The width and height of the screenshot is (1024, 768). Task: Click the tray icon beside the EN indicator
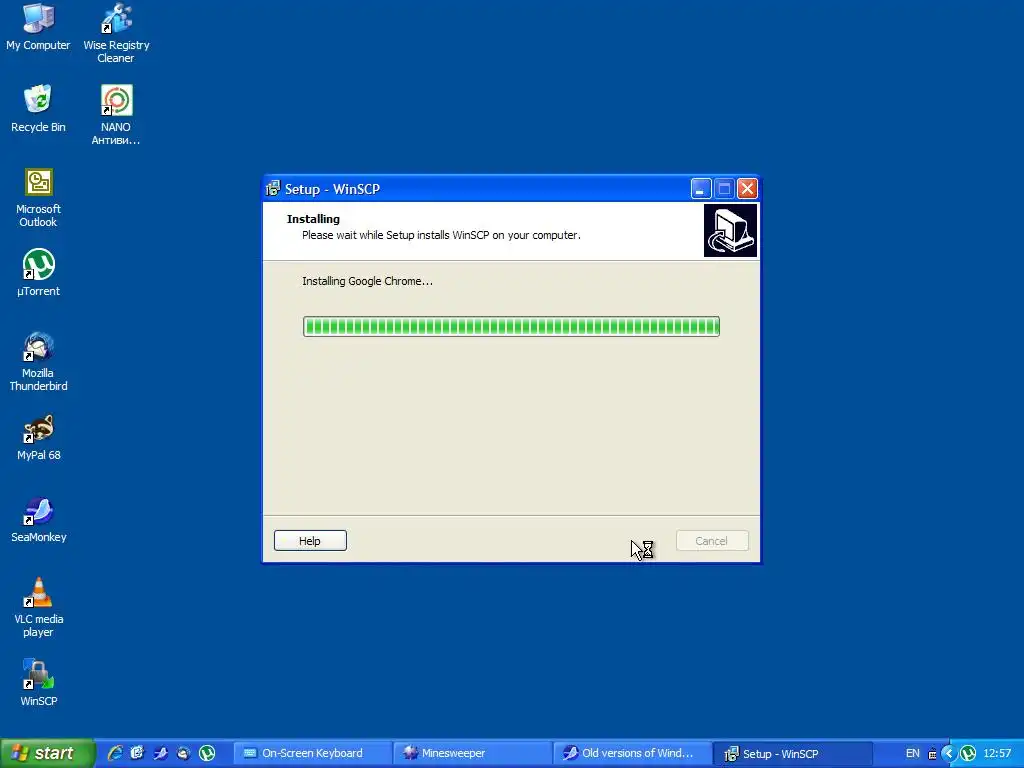(x=933, y=754)
